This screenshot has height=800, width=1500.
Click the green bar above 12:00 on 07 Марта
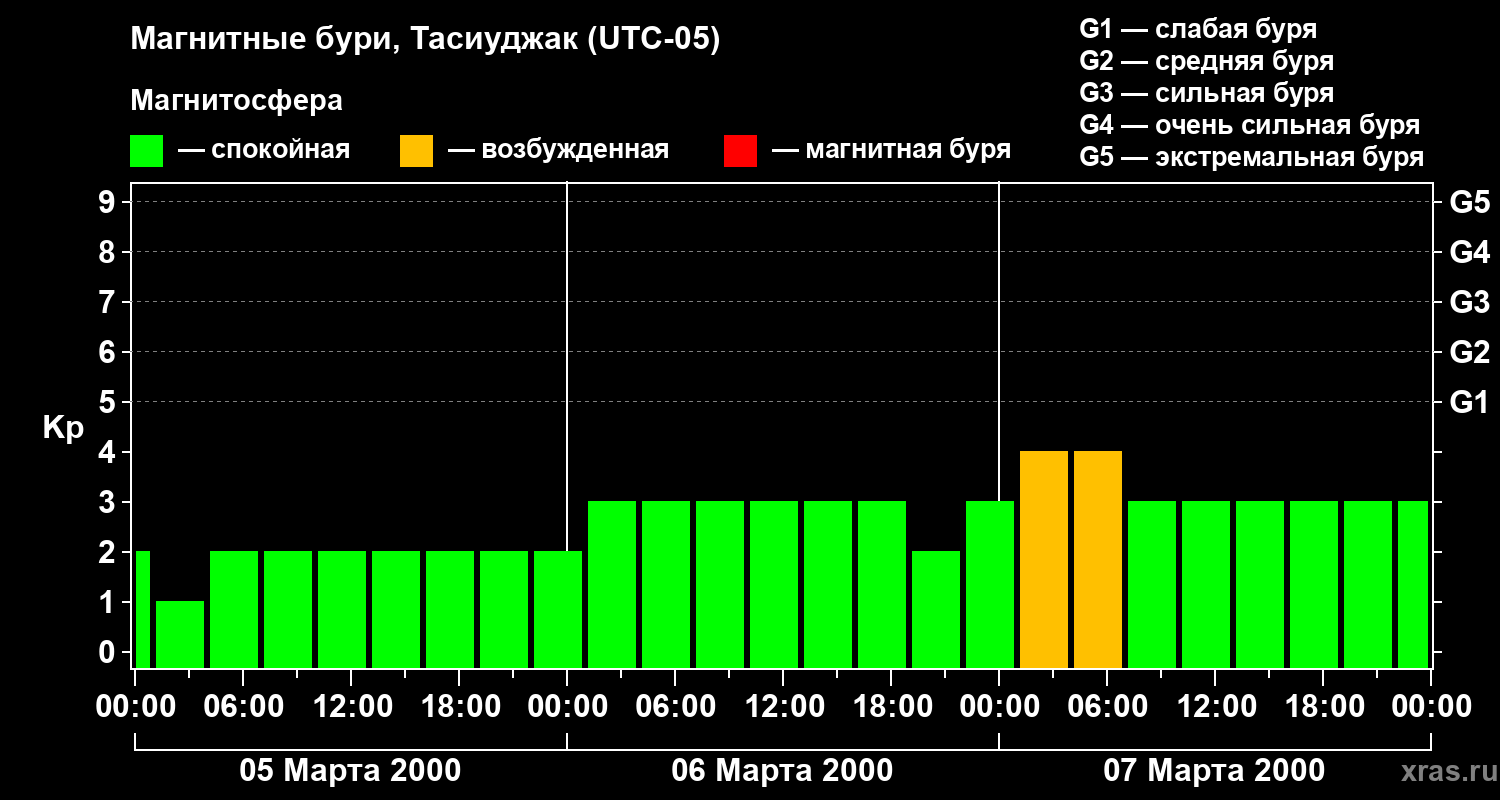pos(1206,584)
